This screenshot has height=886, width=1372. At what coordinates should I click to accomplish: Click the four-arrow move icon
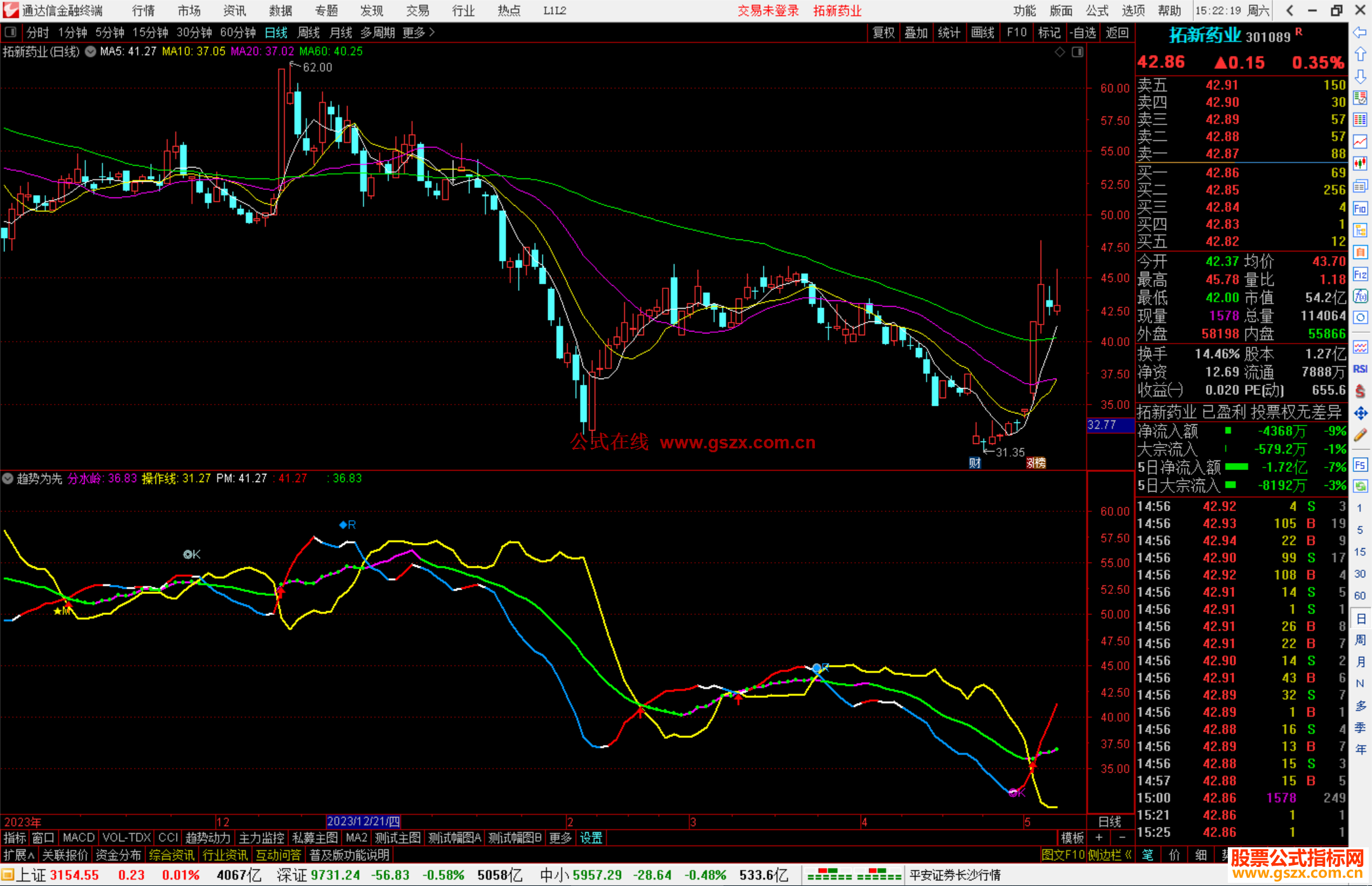coord(1360,413)
